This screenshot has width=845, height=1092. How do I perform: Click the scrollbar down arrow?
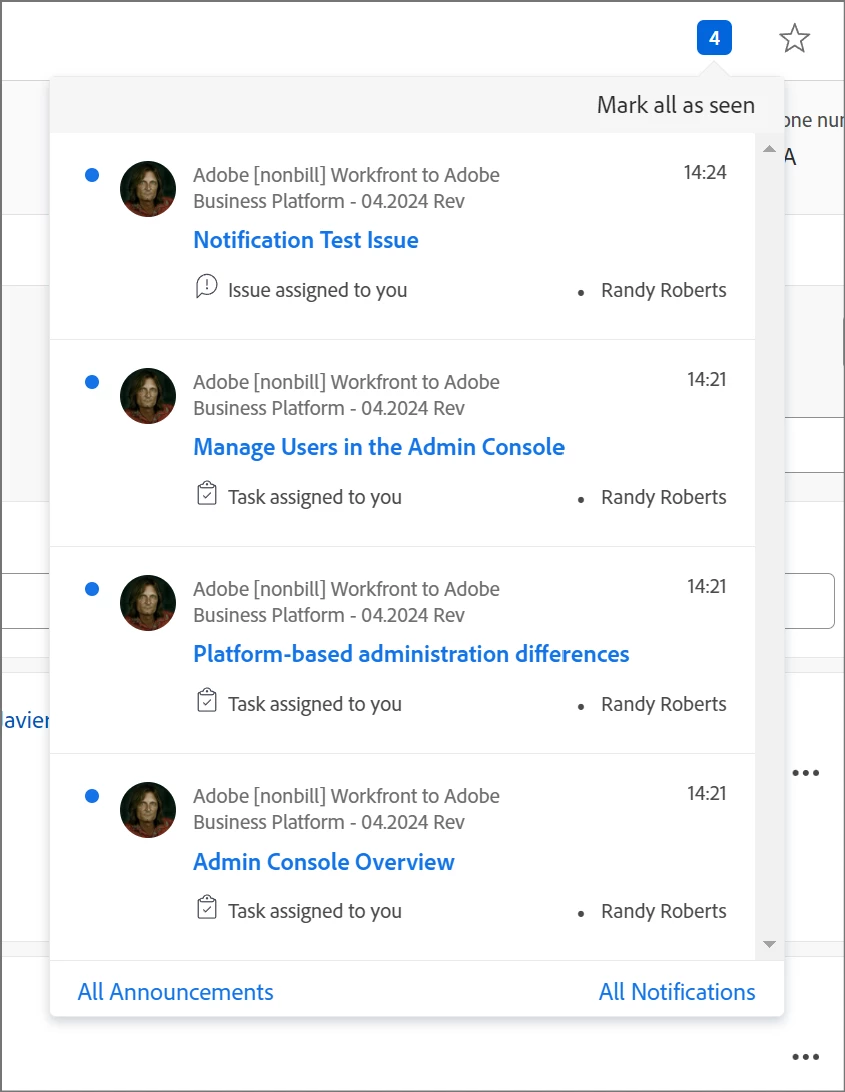(x=769, y=944)
